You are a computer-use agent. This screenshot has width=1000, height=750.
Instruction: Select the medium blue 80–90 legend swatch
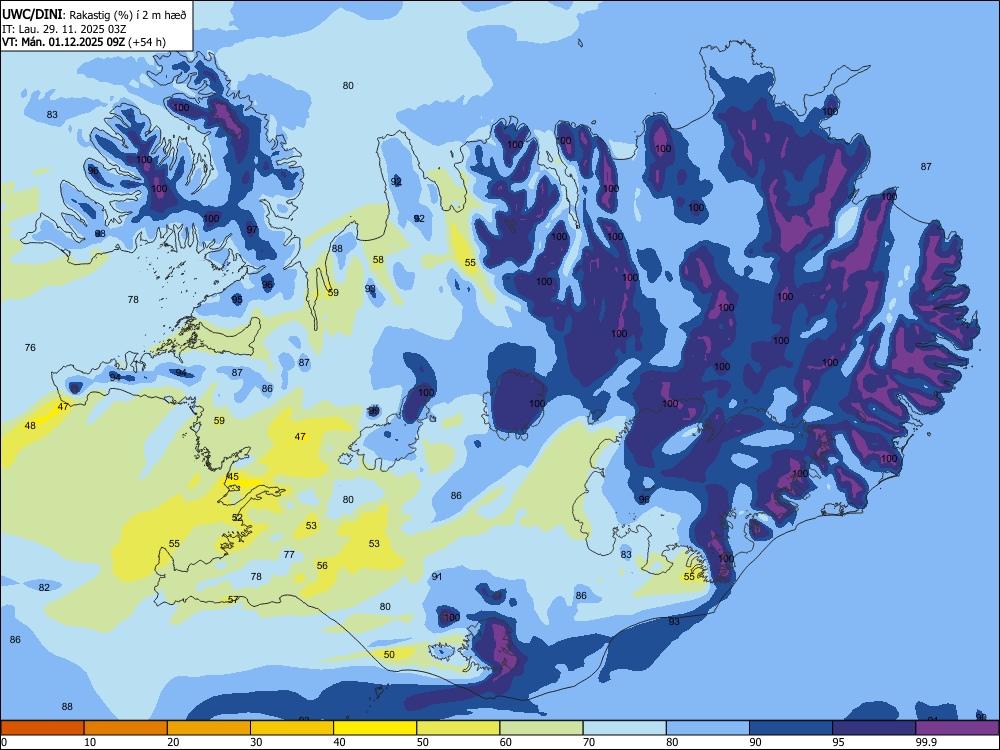pyautogui.click(x=708, y=728)
